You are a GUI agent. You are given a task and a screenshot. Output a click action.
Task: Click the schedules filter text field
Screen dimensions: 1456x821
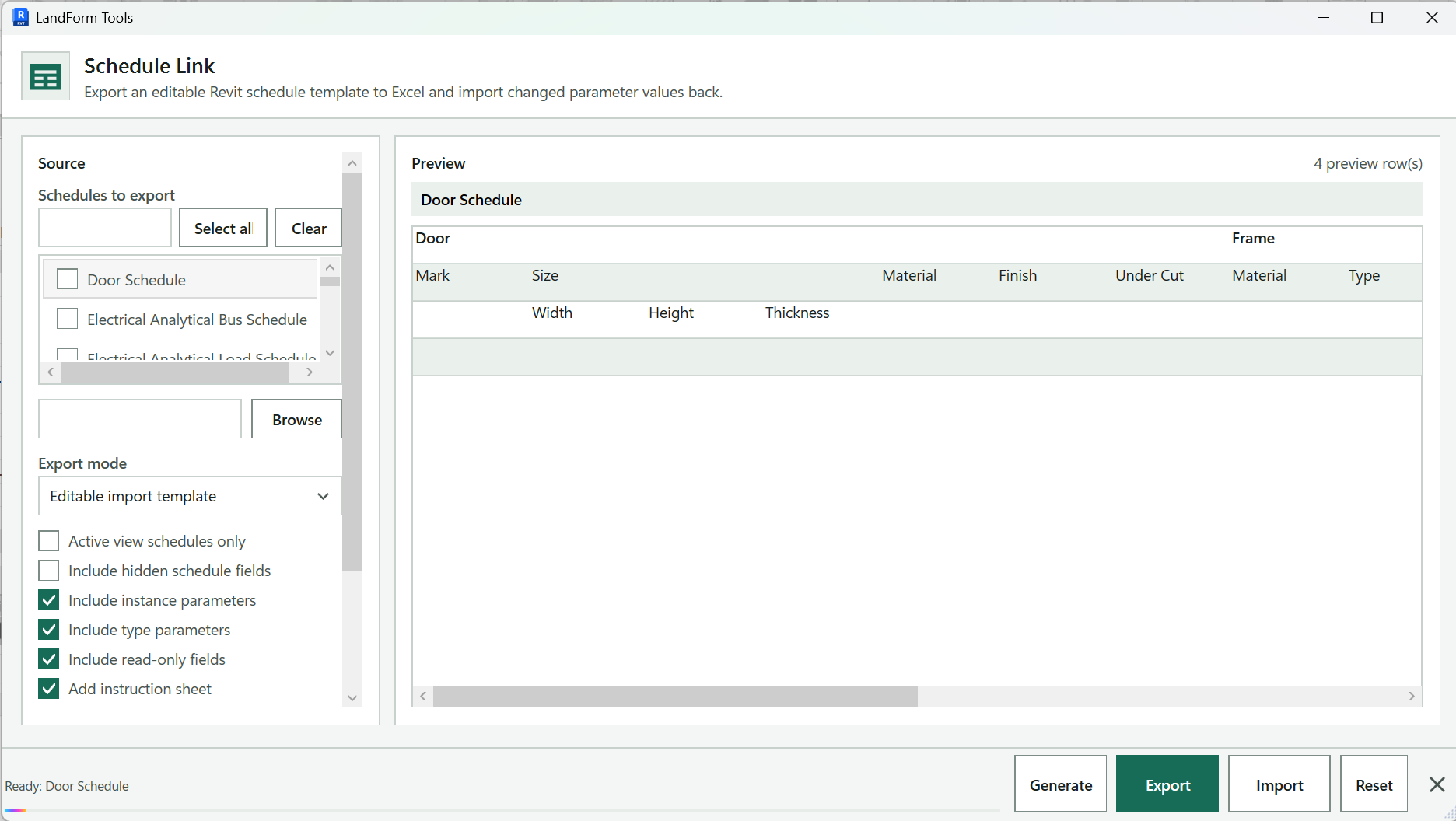105,228
